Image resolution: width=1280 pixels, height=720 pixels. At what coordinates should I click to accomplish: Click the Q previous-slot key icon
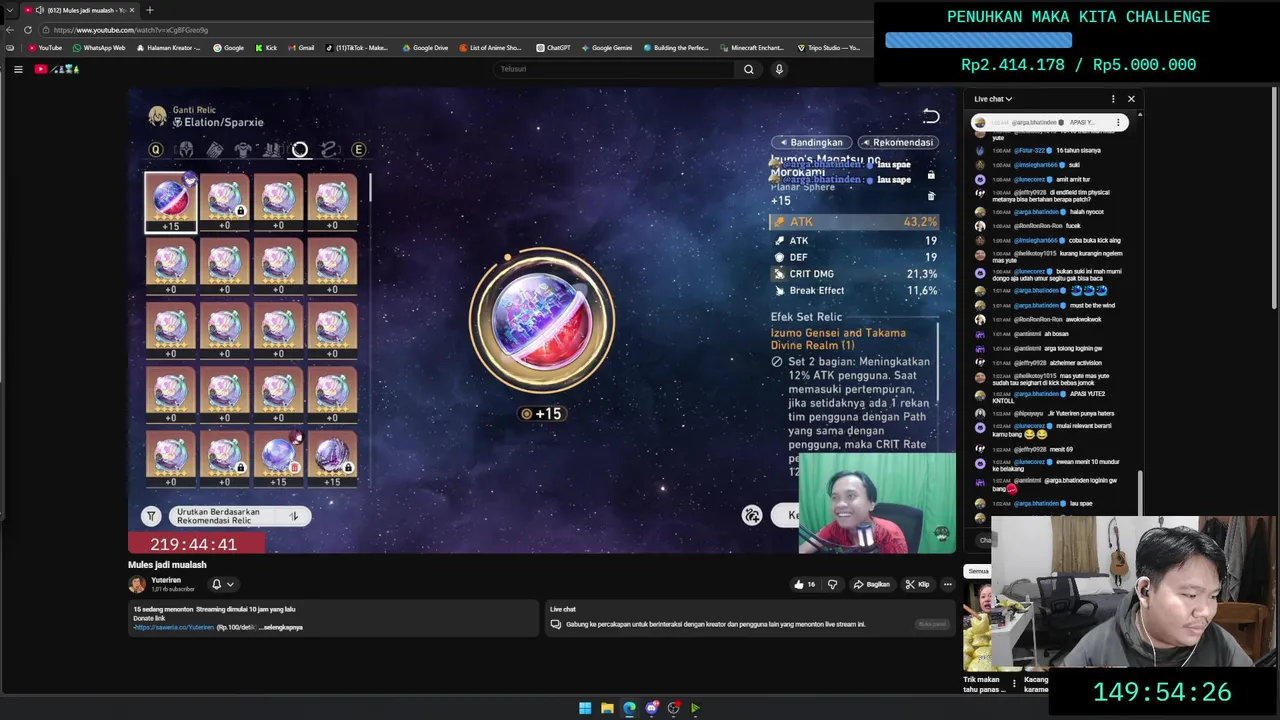point(156,150)
